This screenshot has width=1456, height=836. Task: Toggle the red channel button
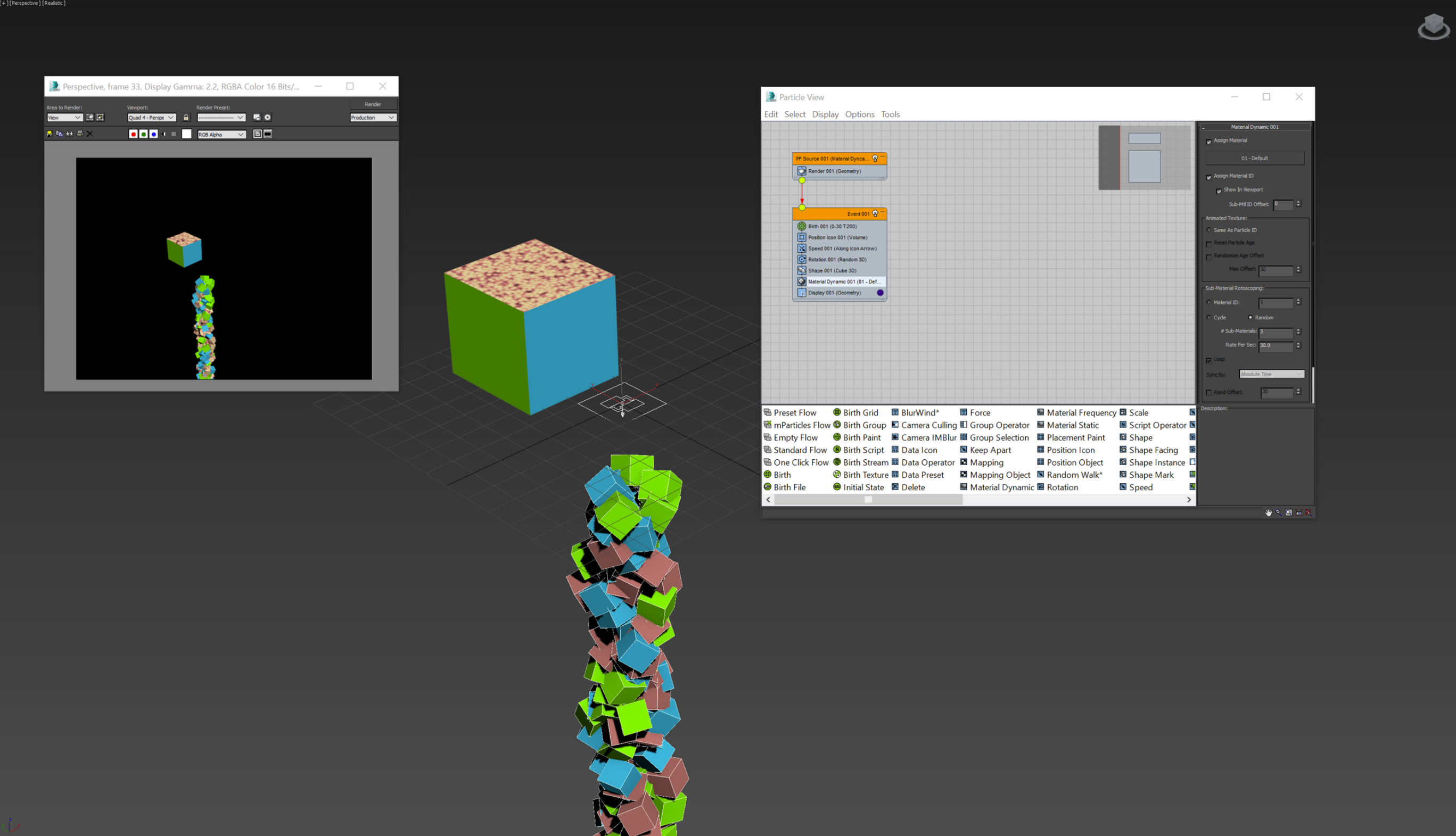[133, 134]
